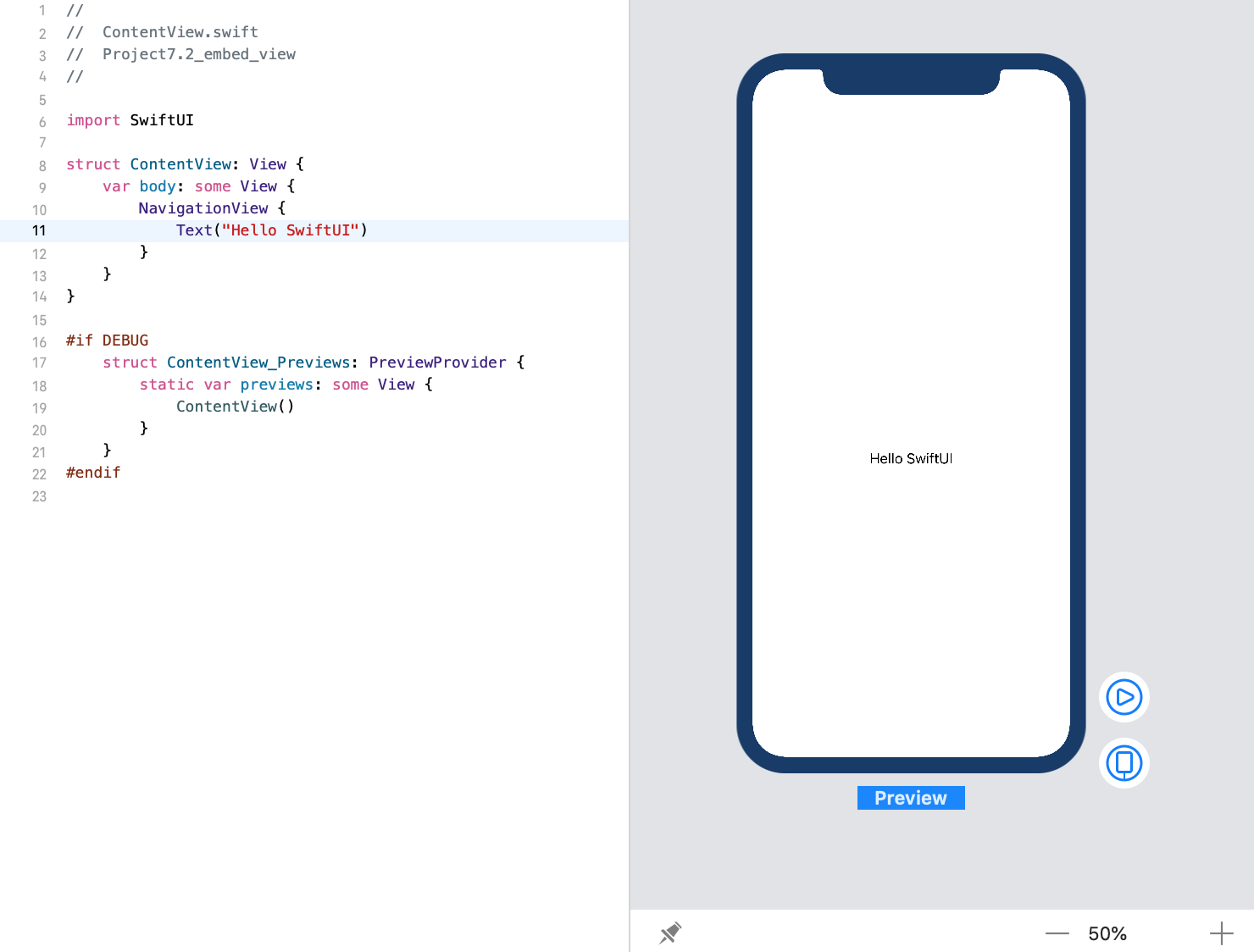
Task: Click the iPhone preview device frame notch
Action: point(912,81)
